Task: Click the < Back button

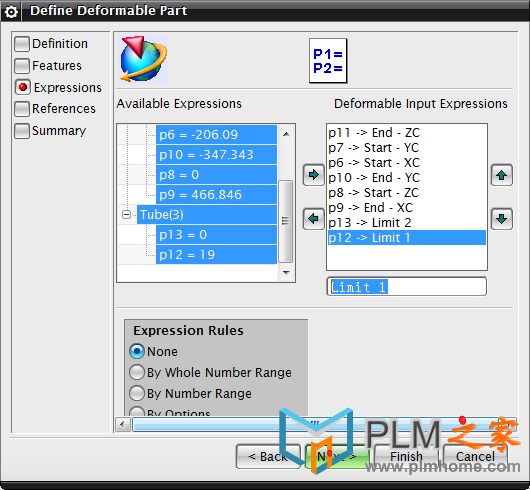Action: pos(268,457)
